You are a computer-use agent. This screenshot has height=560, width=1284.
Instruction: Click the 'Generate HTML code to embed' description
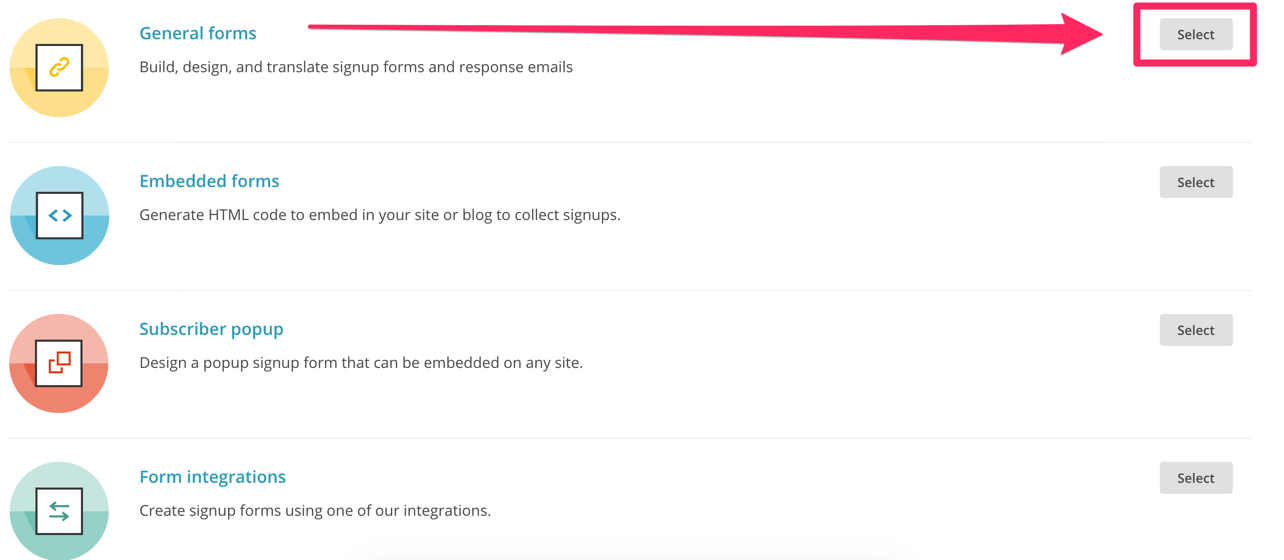(x=380, y=215)
